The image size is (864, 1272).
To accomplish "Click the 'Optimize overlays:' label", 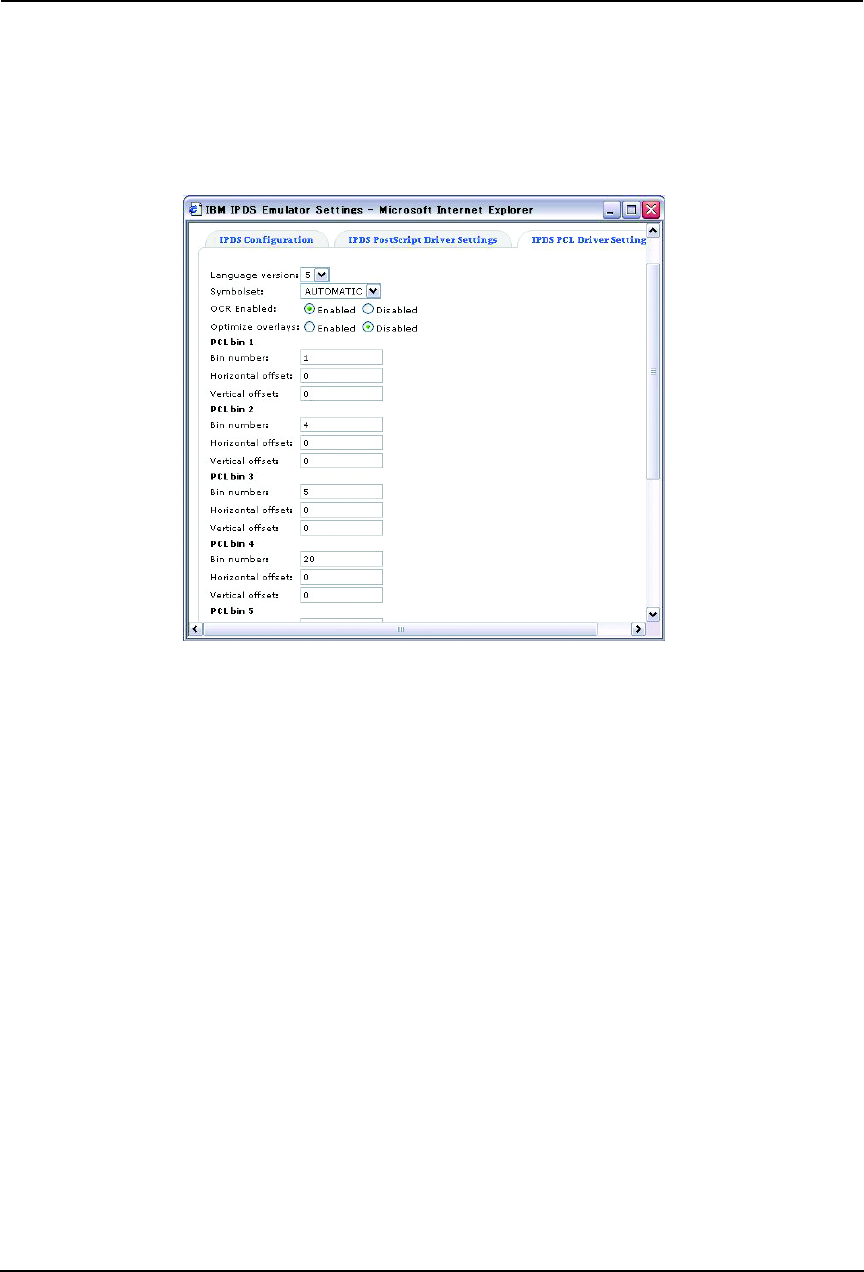I will (255, 328).
